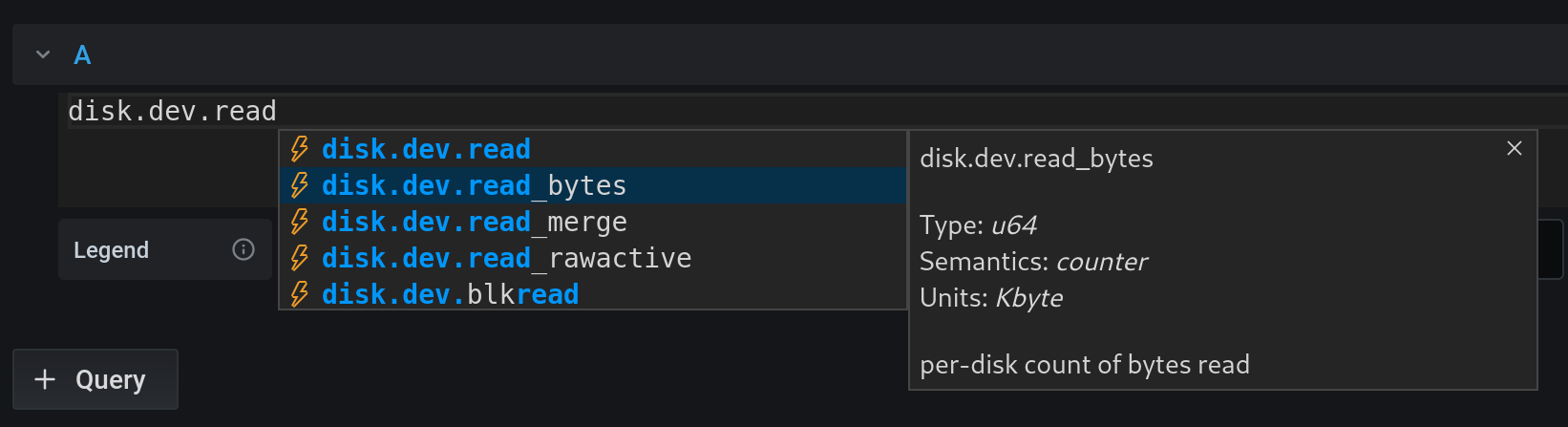Click the lightning icon beside disk.dev.read_bytes
The image size is (1568, 427).
coord(300,185)
